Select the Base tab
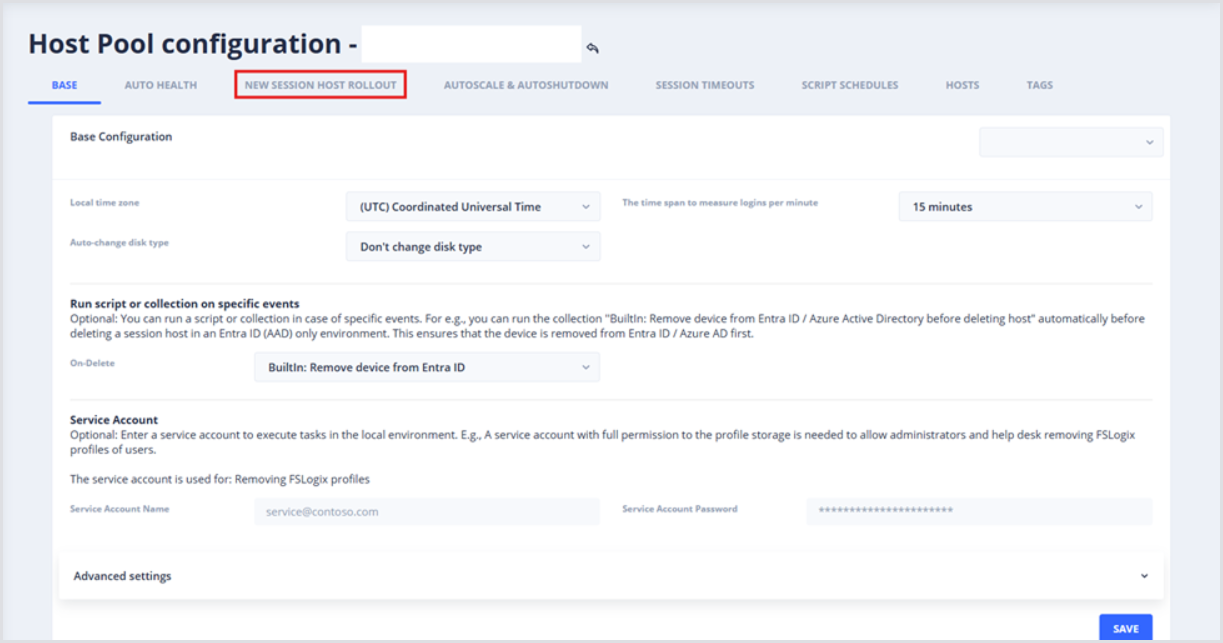 [64, 85]
